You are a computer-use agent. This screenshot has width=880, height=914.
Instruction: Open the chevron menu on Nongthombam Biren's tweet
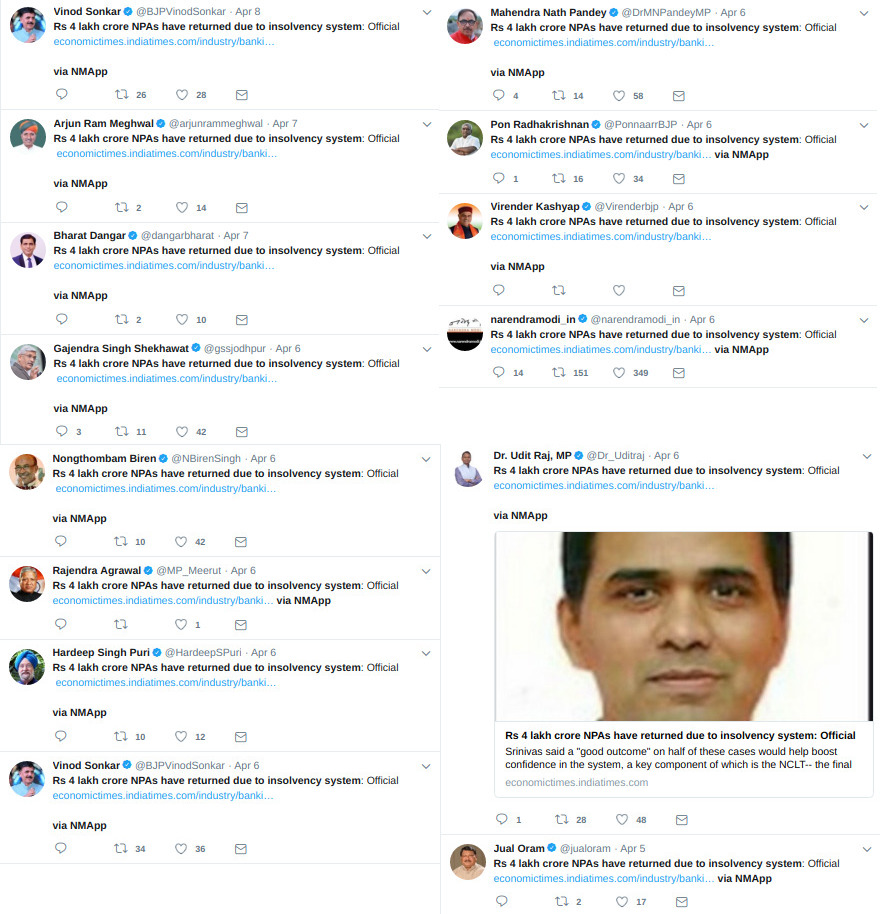pyautogui.click(x=426, y=459)
